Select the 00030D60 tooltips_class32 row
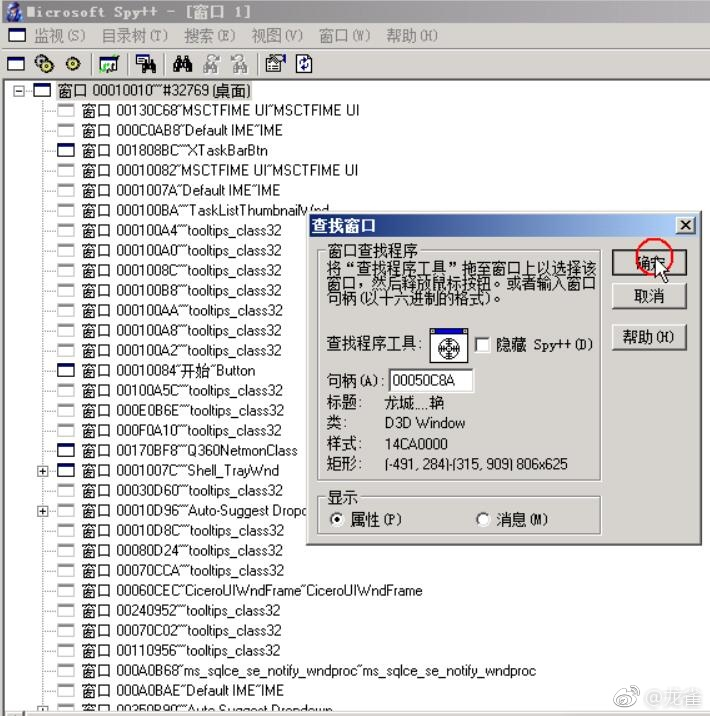 182,490
